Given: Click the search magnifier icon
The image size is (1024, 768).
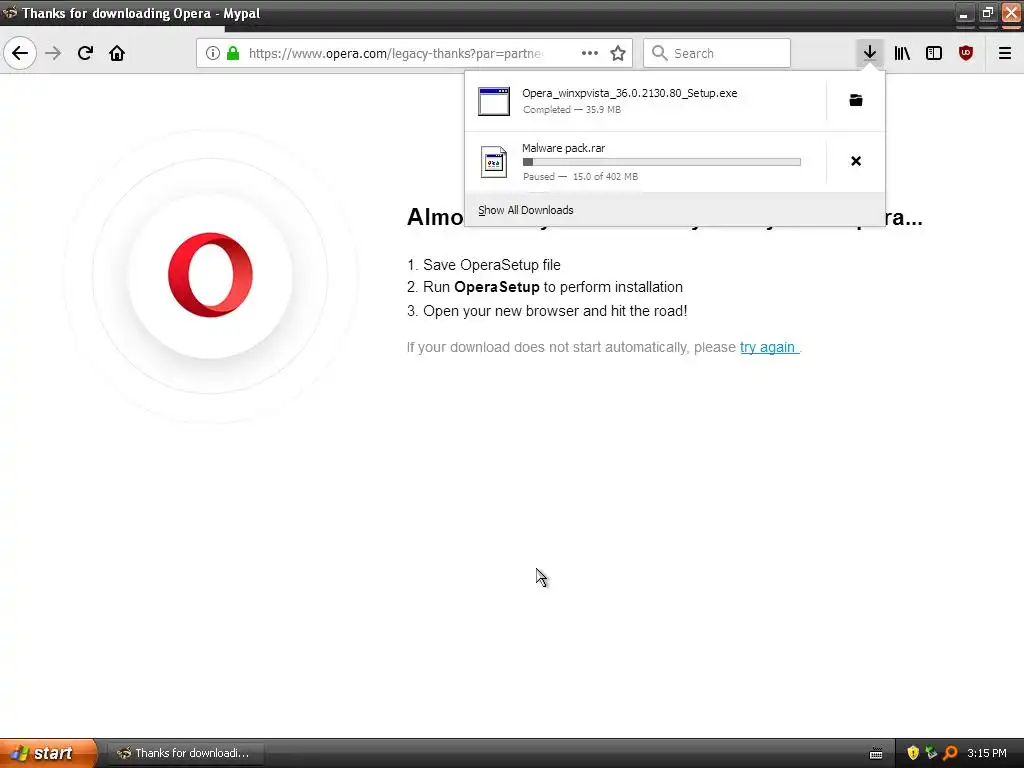Looking at the screenshot, I should tap(660, 53).
